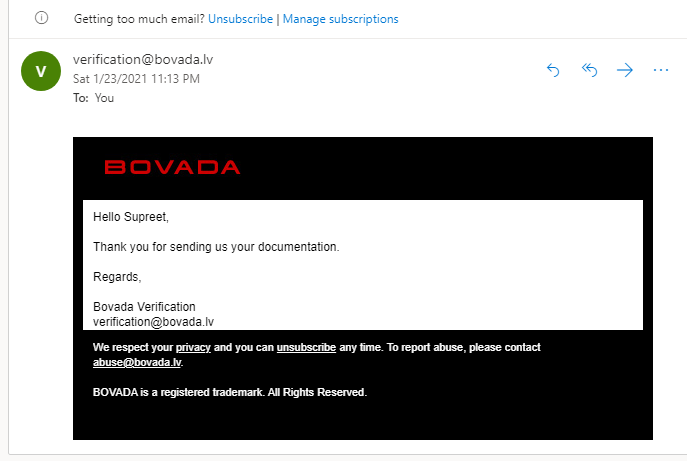The width and height of the screenshot is (687, 461).
Task: Click the 'Bovada Verification' signature text
Action: (144, 307)
